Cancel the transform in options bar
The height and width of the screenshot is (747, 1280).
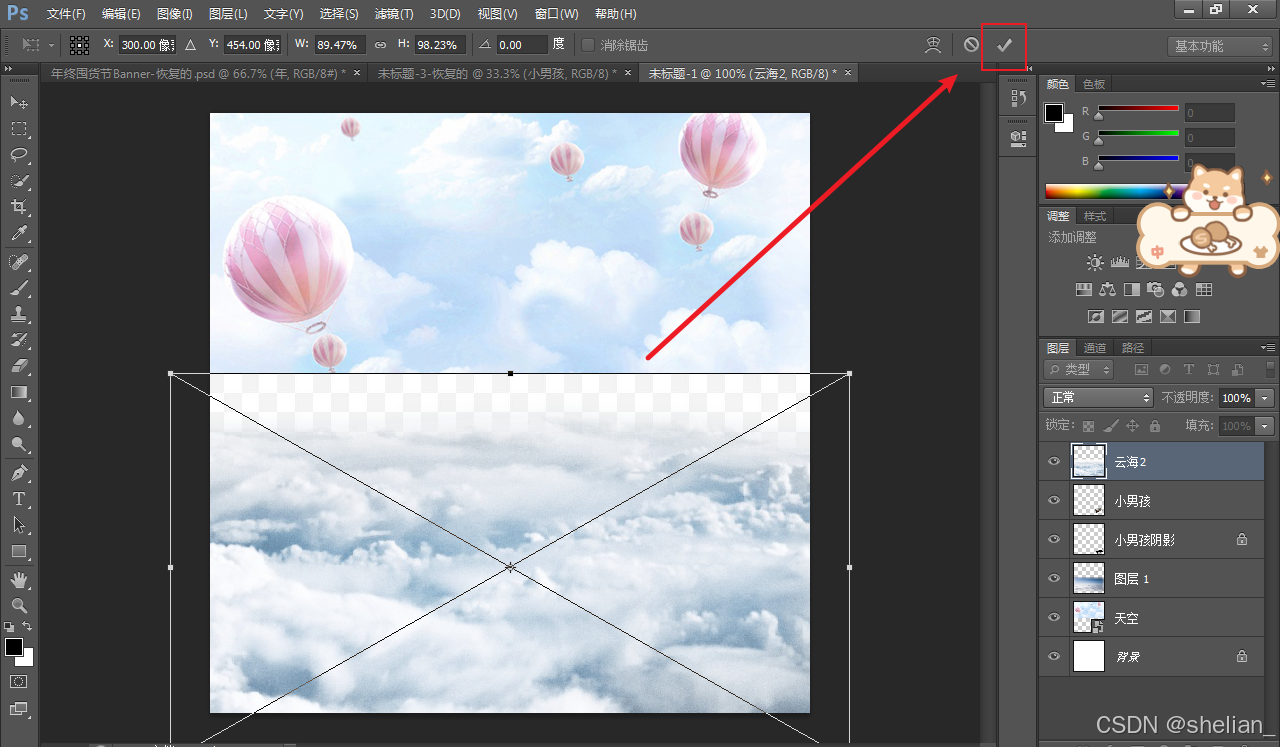[971, 45]
